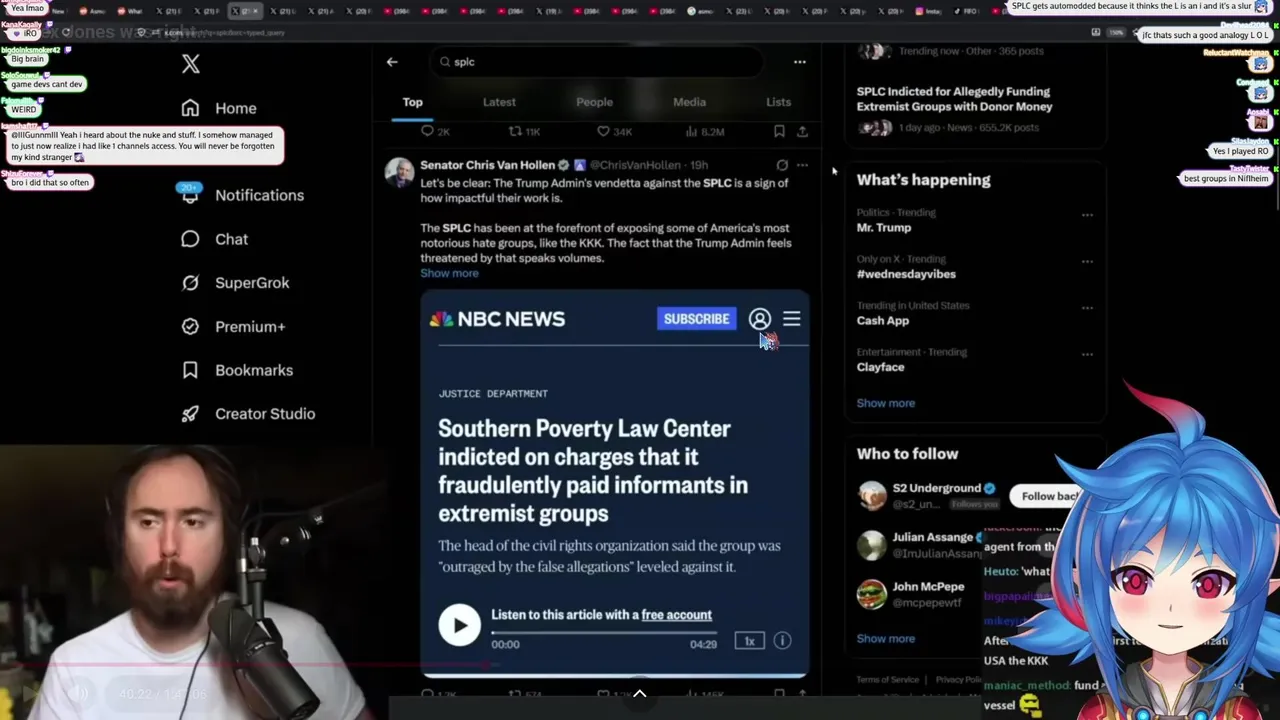
Task: Reply to the post with 2K replies
Action: click(435, 131)
